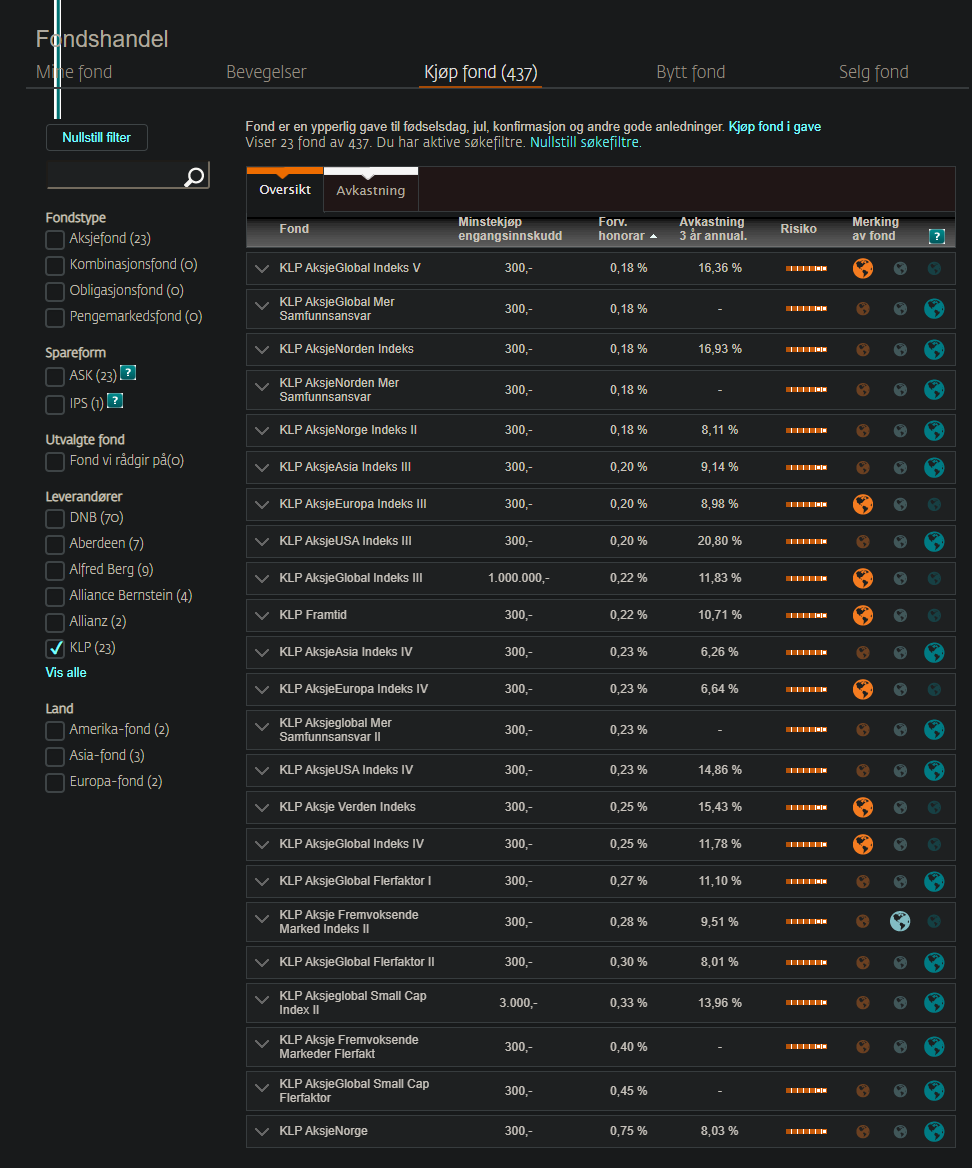Expand the KLP AksjeUSA Indeks III row
972x1168 pixels.
pos(261,542)
